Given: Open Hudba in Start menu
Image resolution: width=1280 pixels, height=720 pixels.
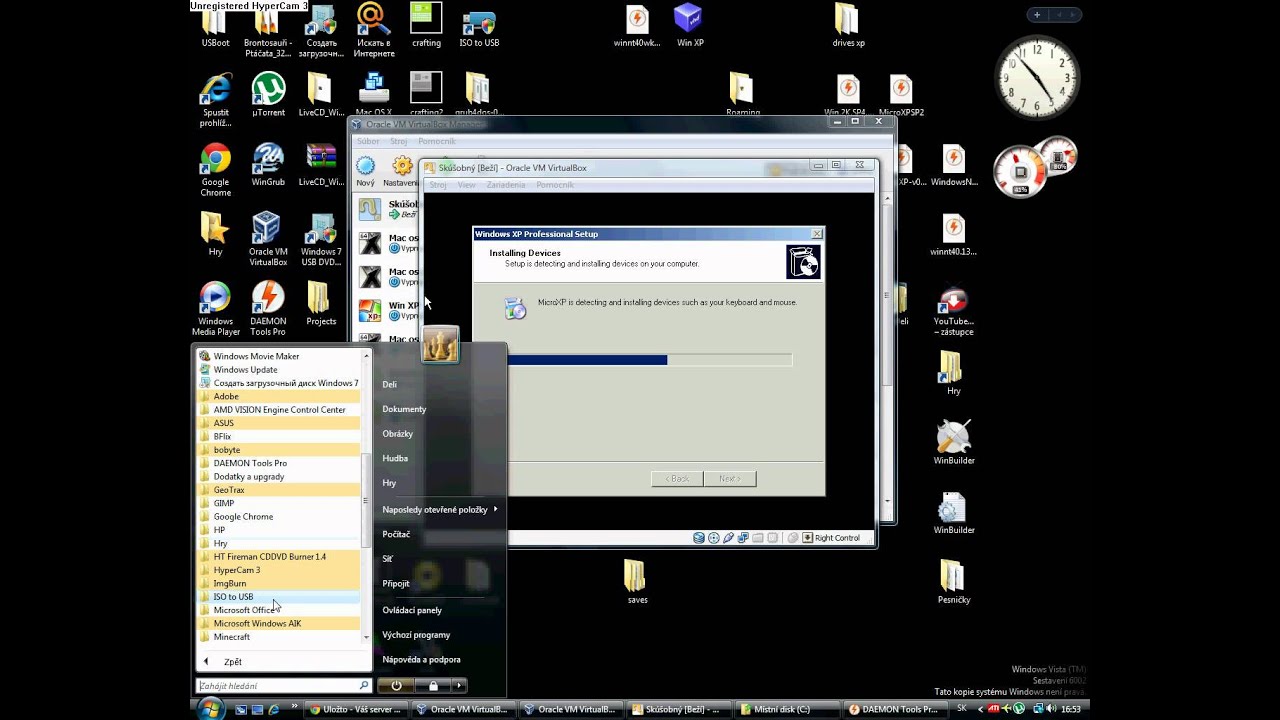Looking at the screenshot, I should tap(395, 458).
